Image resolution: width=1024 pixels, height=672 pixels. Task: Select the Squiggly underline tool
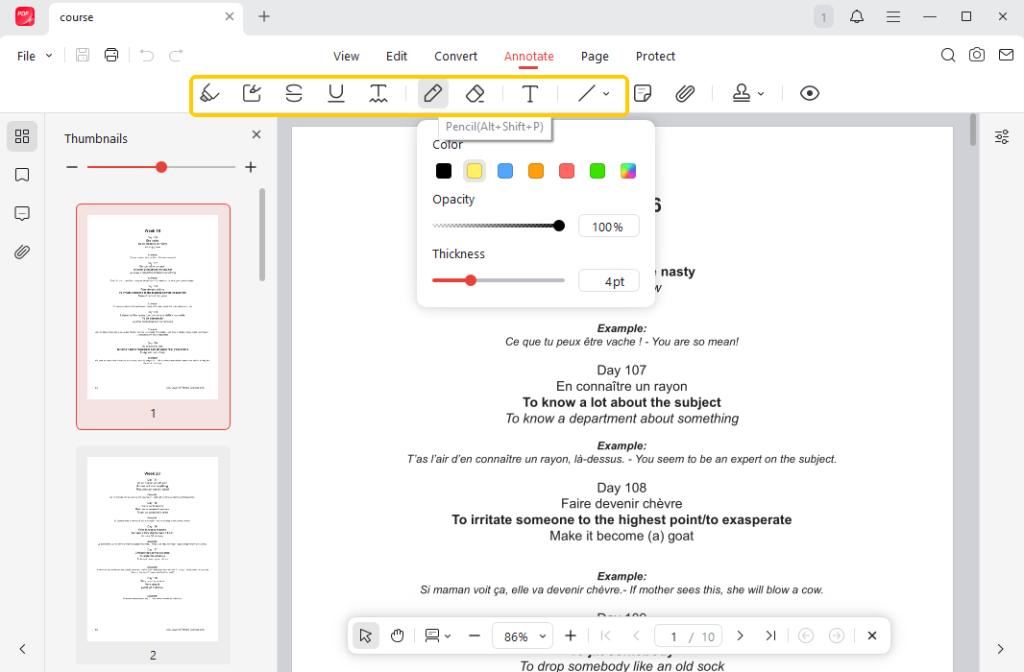378,93
